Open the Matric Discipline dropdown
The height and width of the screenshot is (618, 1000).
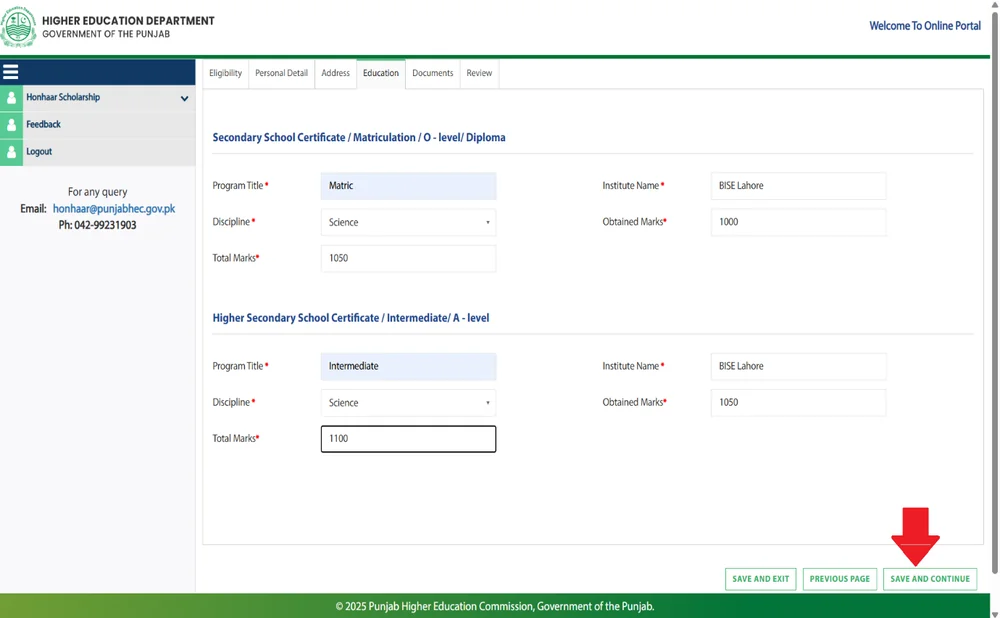pos(408,222)
